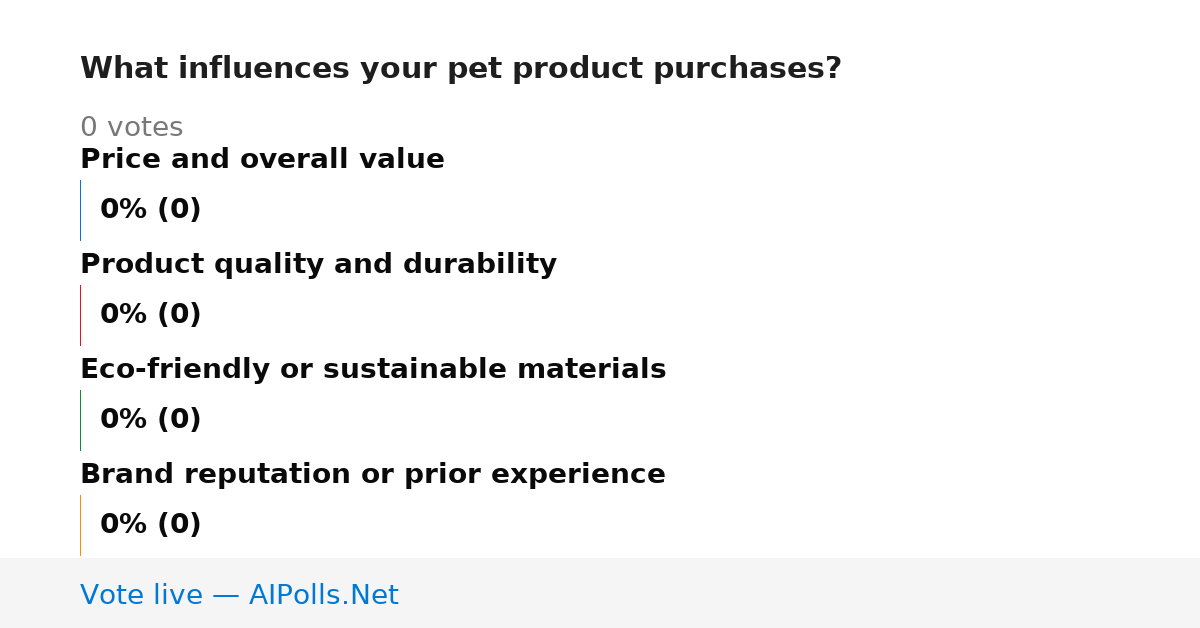Click the Vote live text in footer
Viewport: 1200px width, 628px height.
(x=141, y=595)
